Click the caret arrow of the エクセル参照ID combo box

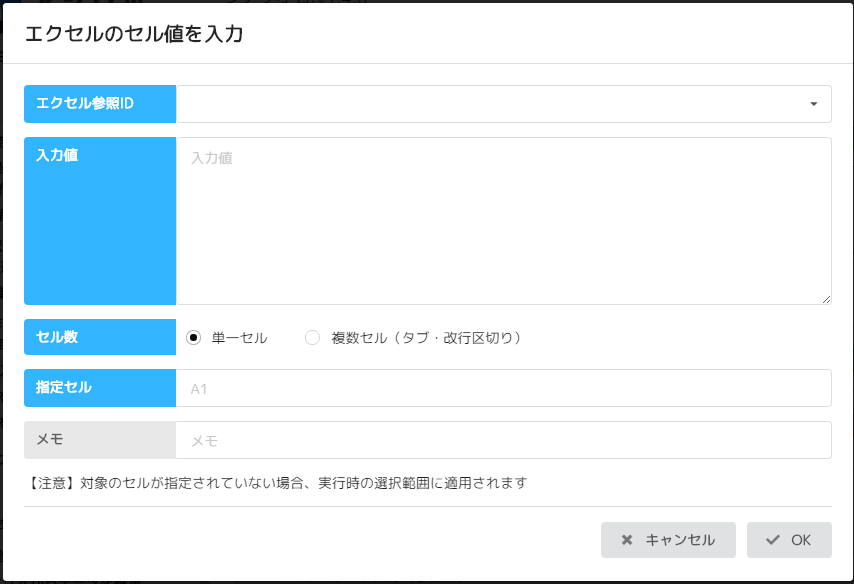coord(813,104)
